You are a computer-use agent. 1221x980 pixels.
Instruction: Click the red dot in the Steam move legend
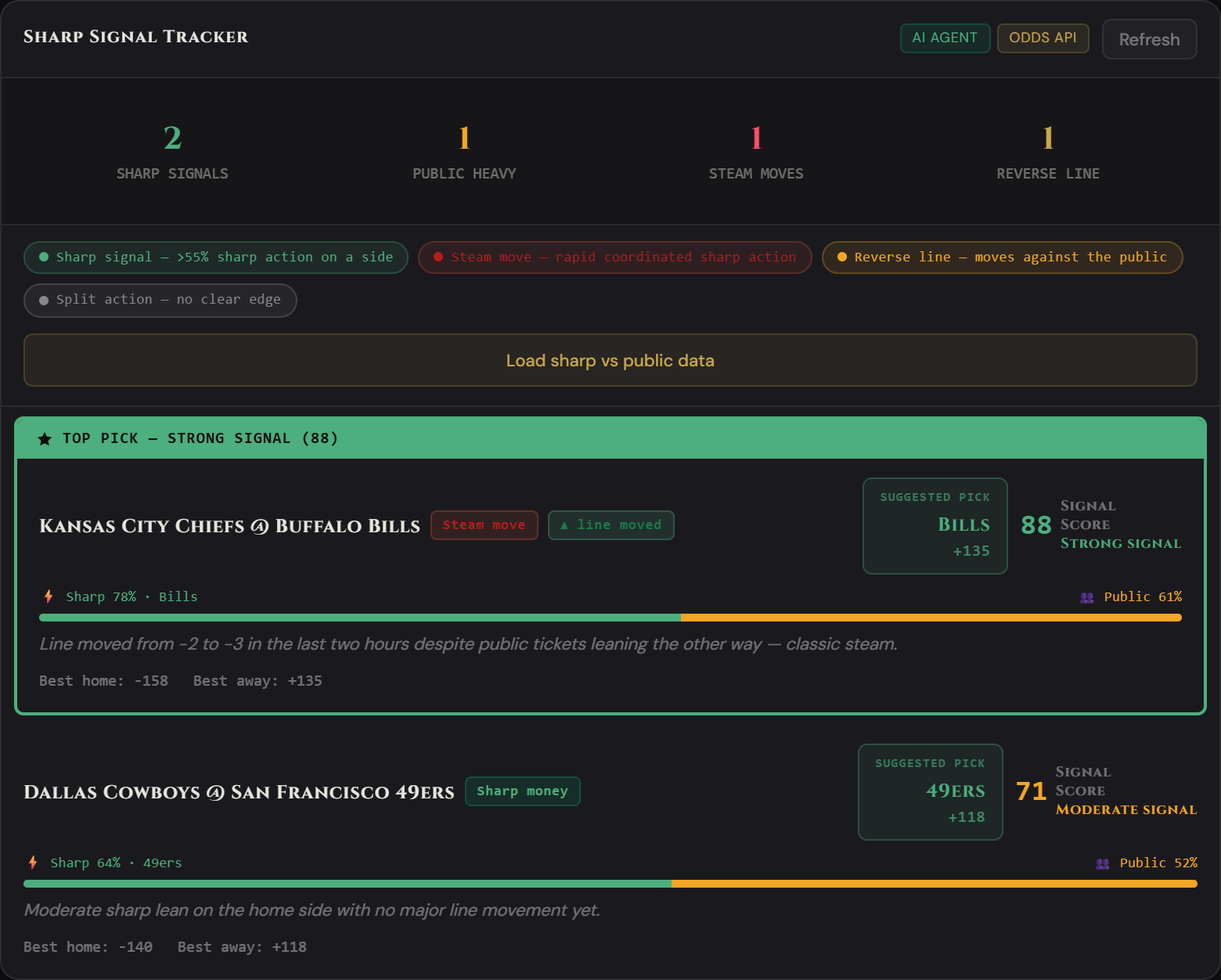click(x=438, y=257)
